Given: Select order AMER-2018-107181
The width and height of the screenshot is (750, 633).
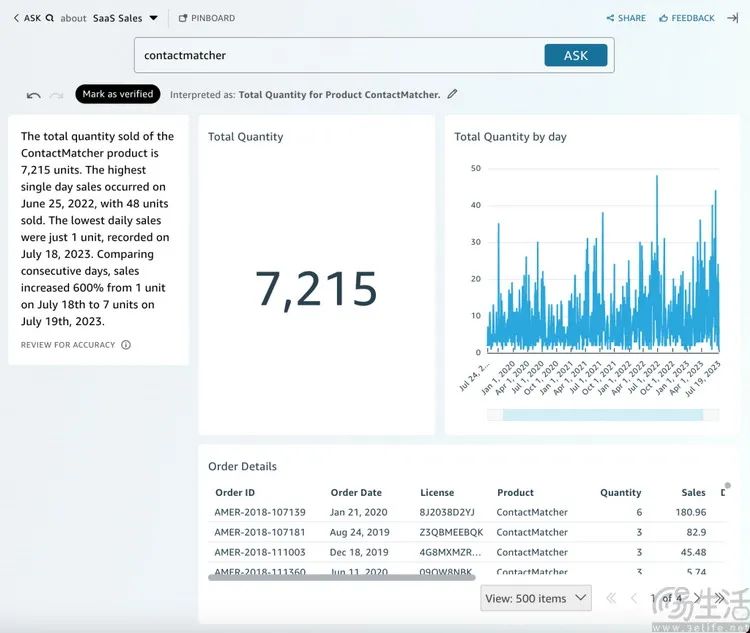Looking at the screenshot, I should tap(260, 533).
